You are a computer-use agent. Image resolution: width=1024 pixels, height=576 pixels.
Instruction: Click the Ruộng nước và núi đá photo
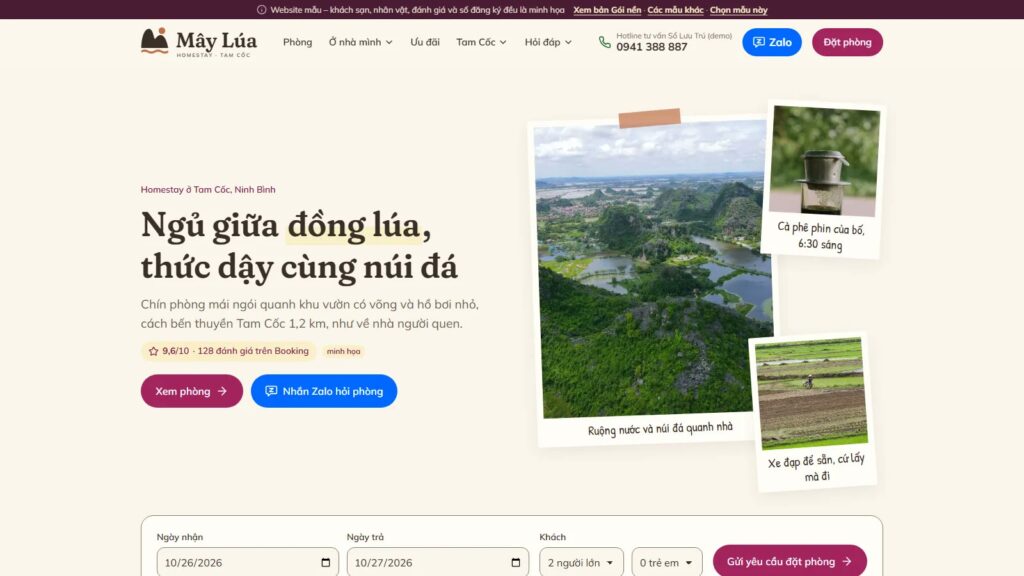(x=652, y=269)
